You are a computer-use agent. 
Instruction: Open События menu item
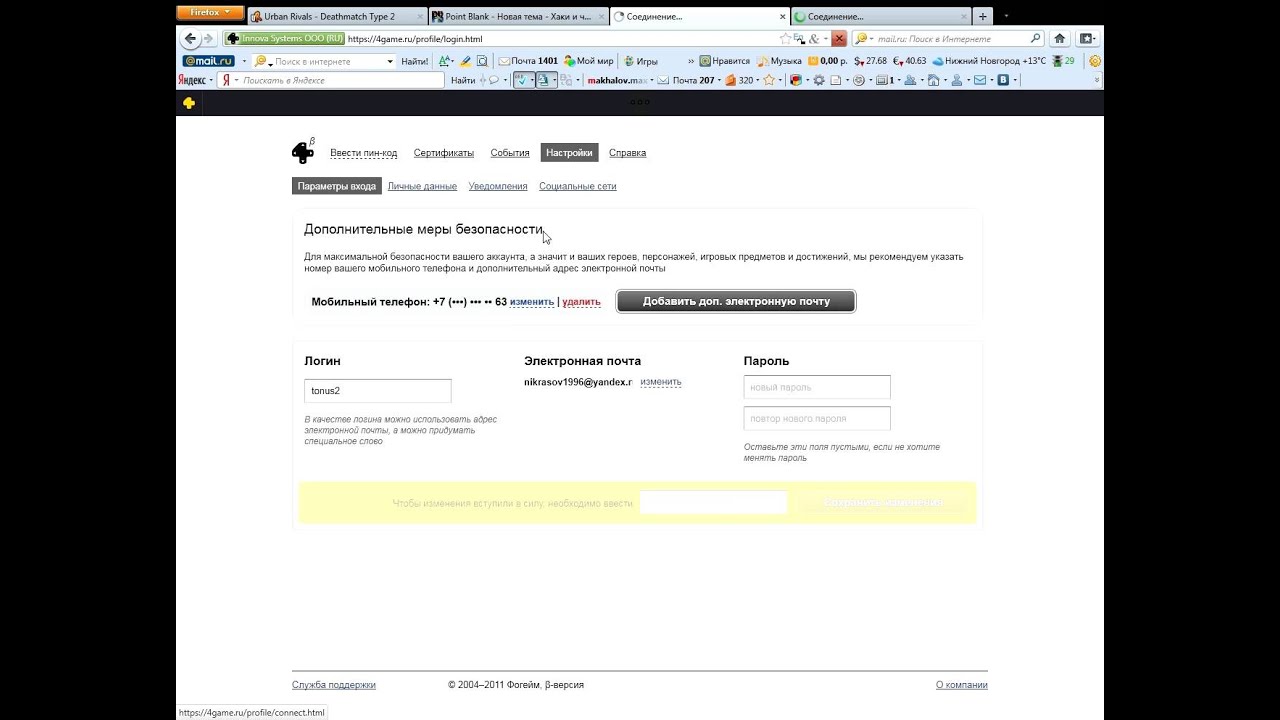click(x=510, y=153)
